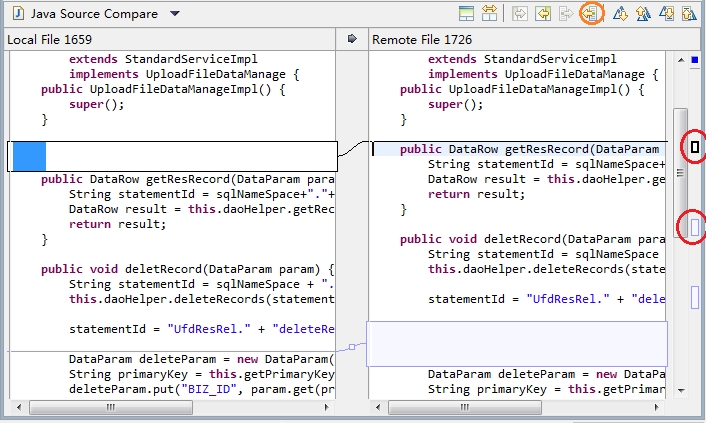706x423 pixels.
Task: Select the Remote File 1726 header
Action: (x=422, y=40)
